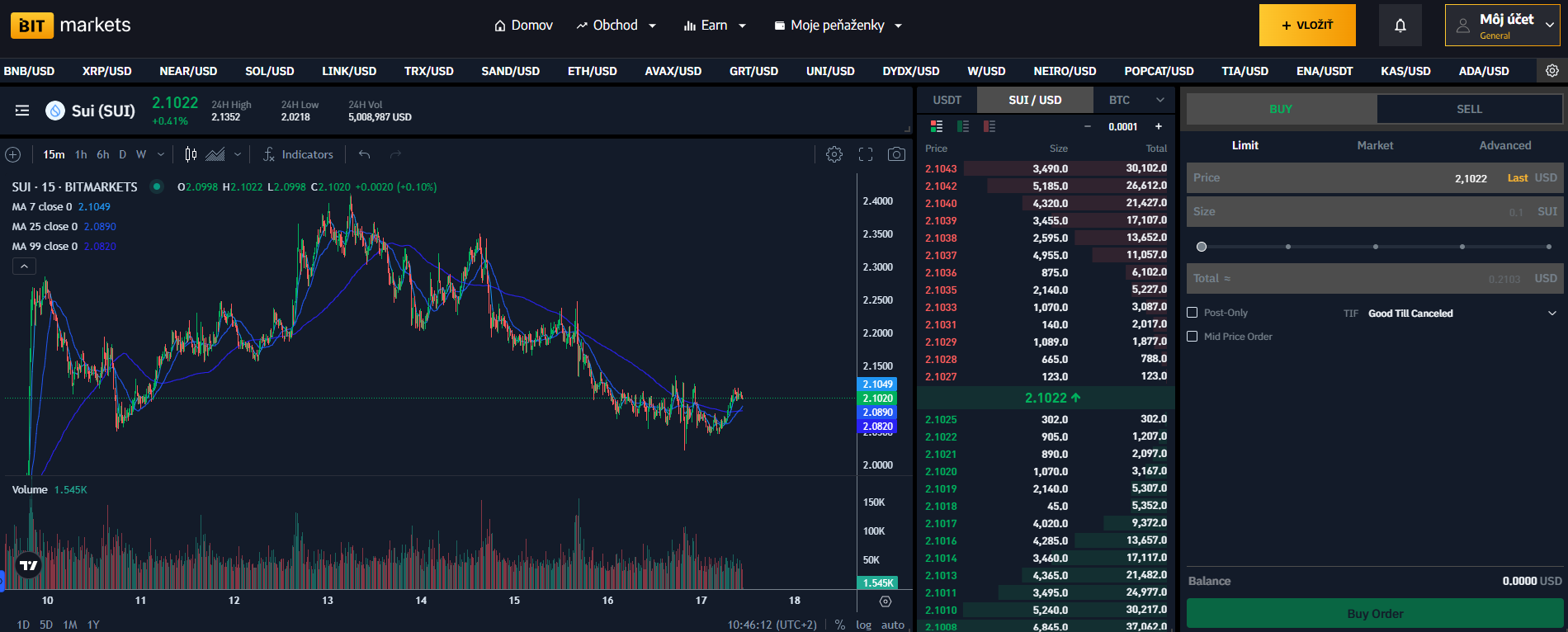Open ticker bar settings gear

(1551, 71)
